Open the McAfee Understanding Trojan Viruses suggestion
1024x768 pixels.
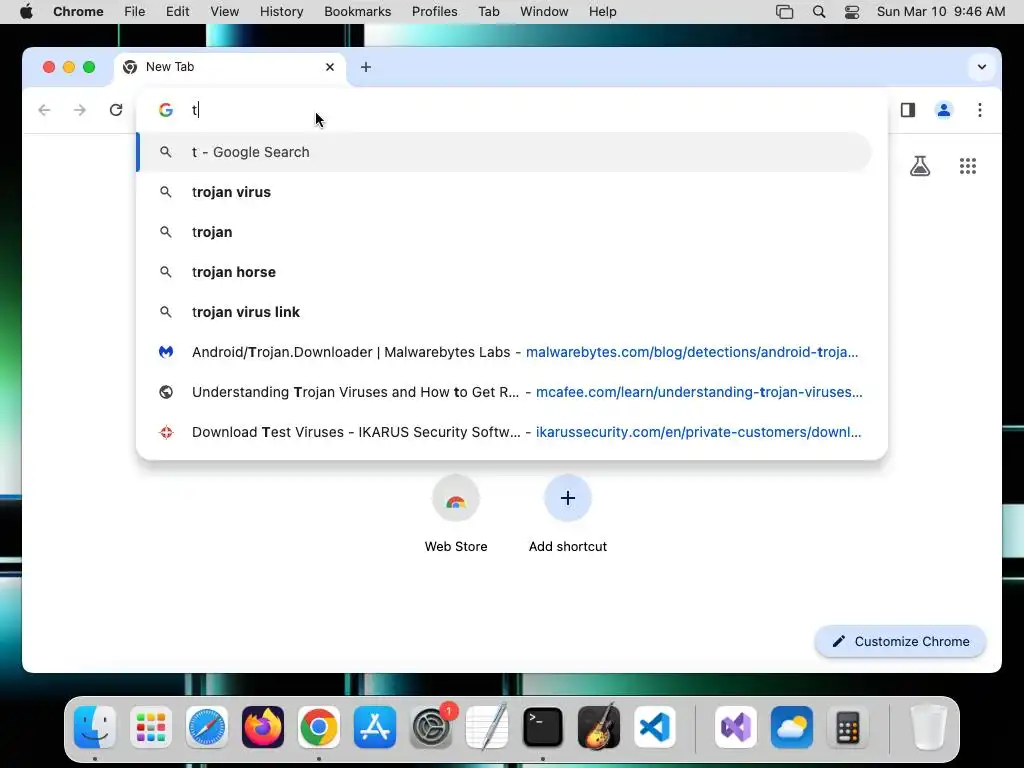pyautogui.click(x=504, y=392)
